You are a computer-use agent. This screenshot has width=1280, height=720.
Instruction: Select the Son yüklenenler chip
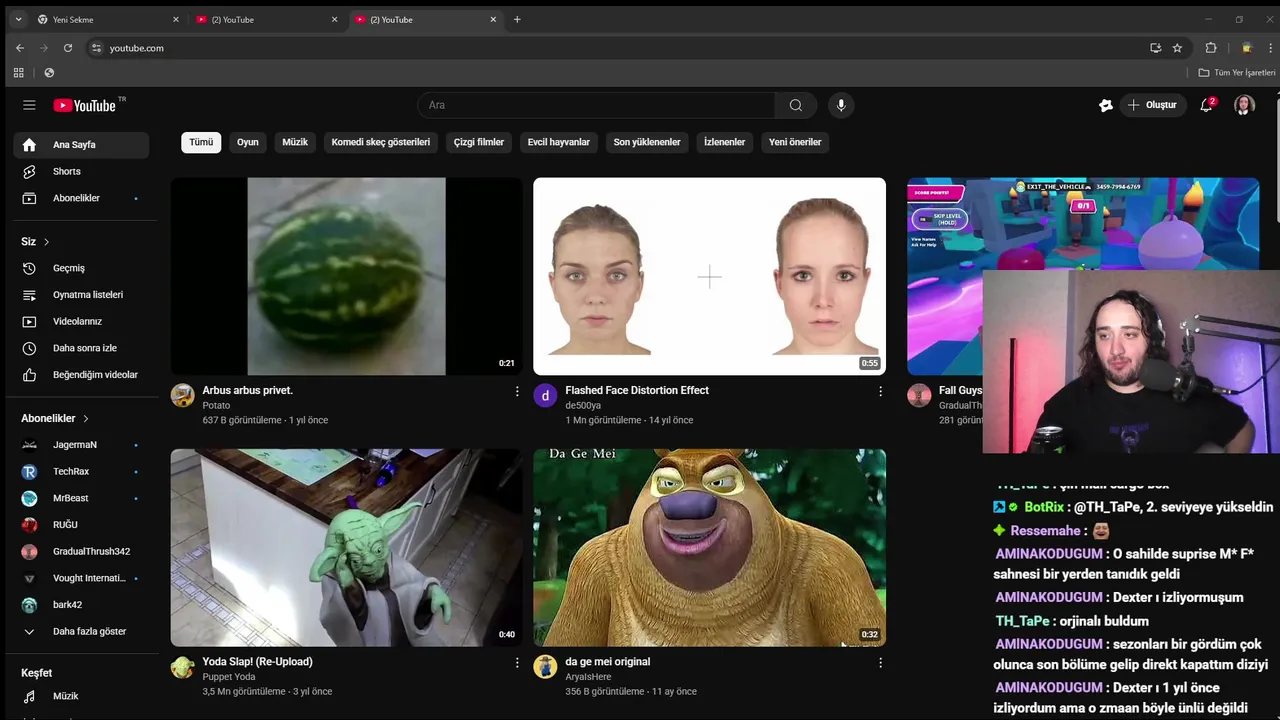click(647, 142)
